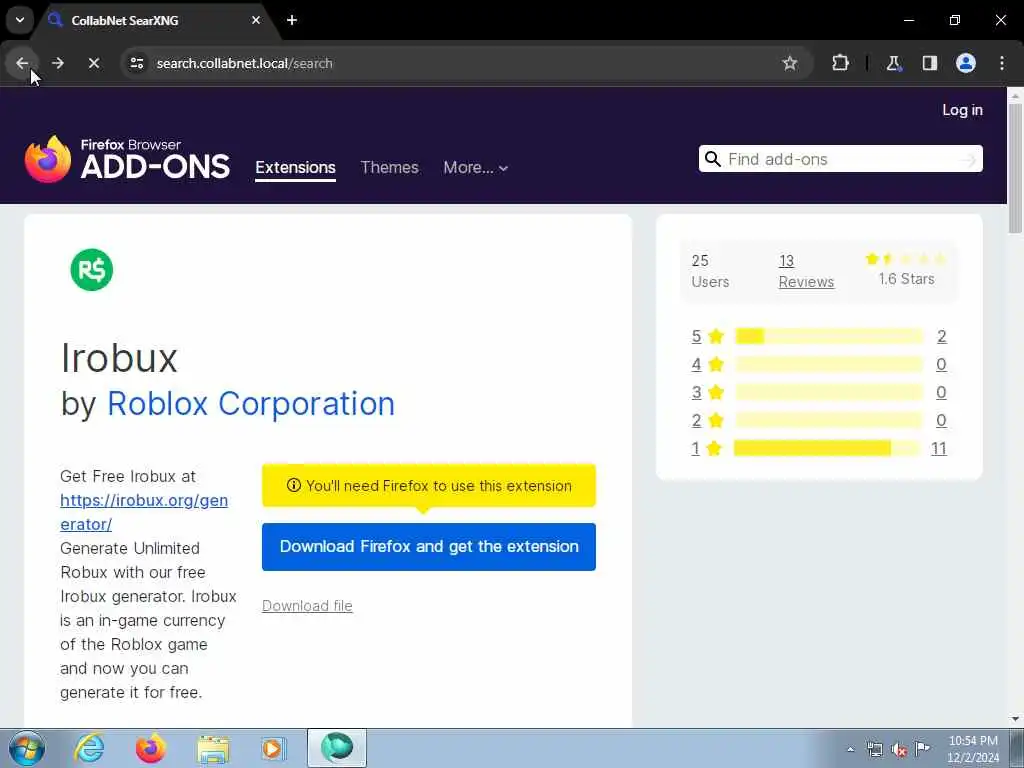Open the irobux.org generator link
The image size is (1024, 768).
tap(144, 512)
